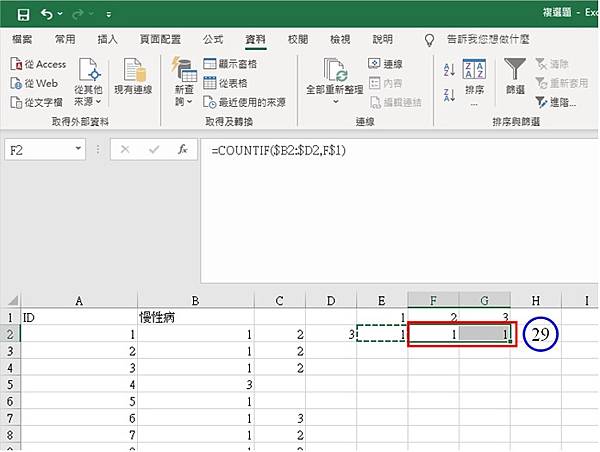600x452 pixels.
Task: Switch to the 常用 (Home) tab
Action: [x=65, y=39]
